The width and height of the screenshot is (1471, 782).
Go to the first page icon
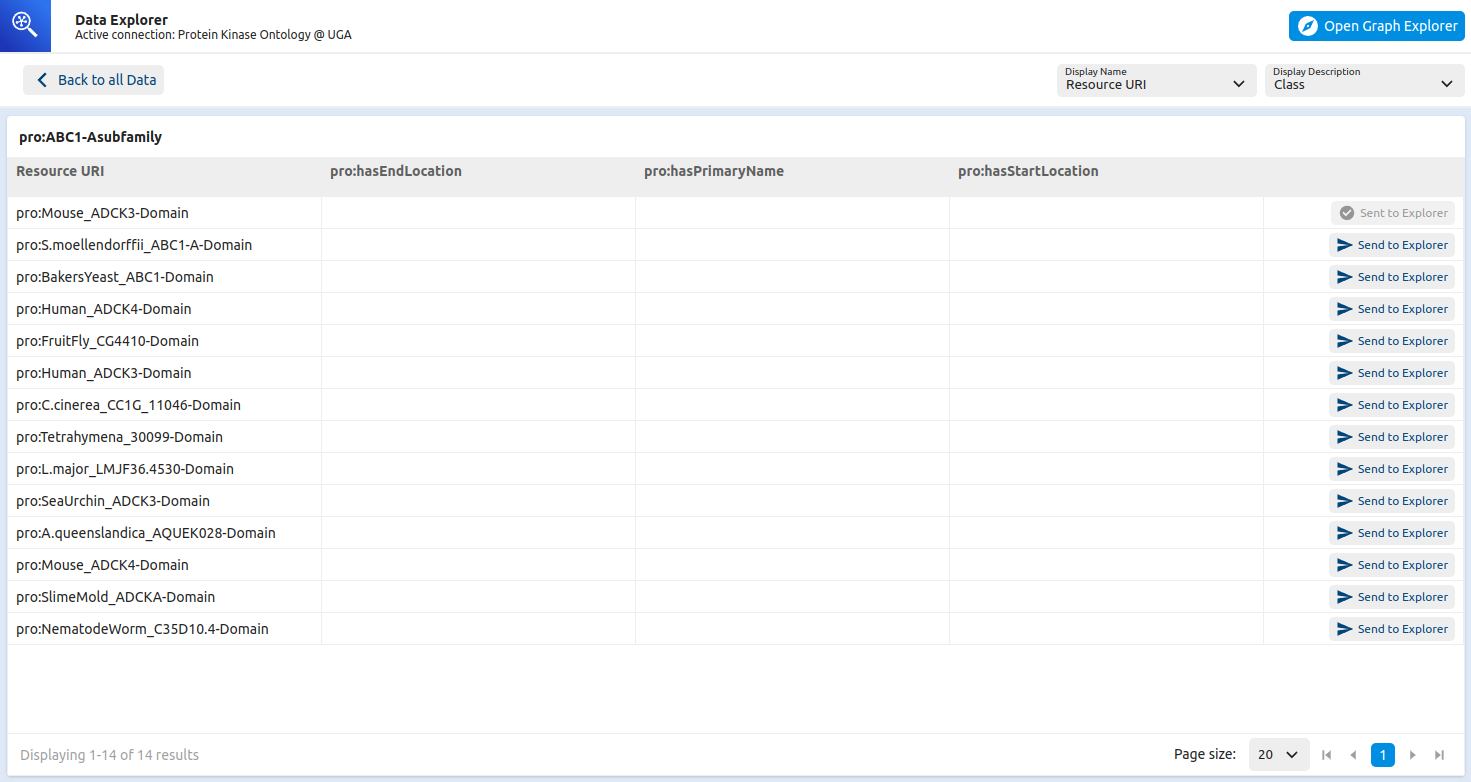point(1326,755)
